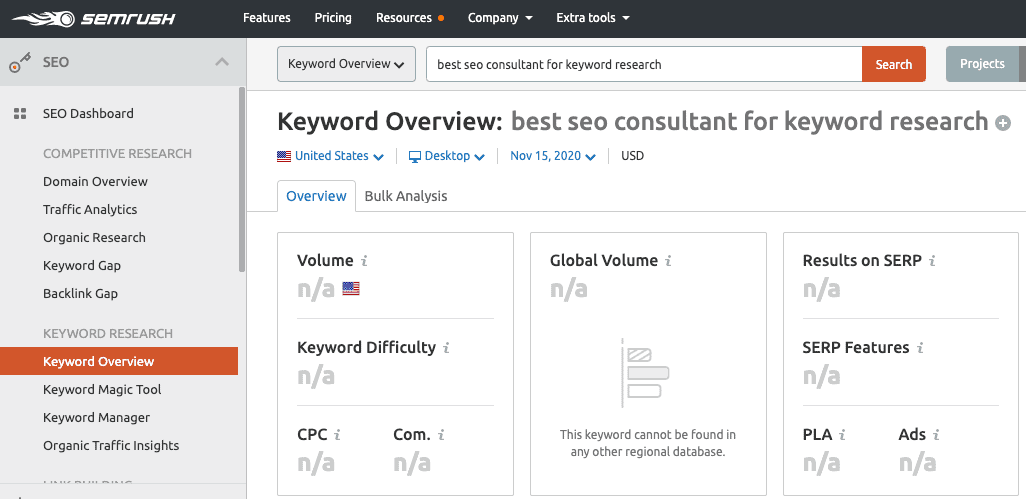Open Traffic Analytics in sidebar
Image resolution: width=1026 pixels, height=499 pixels.
coord(90,210)
